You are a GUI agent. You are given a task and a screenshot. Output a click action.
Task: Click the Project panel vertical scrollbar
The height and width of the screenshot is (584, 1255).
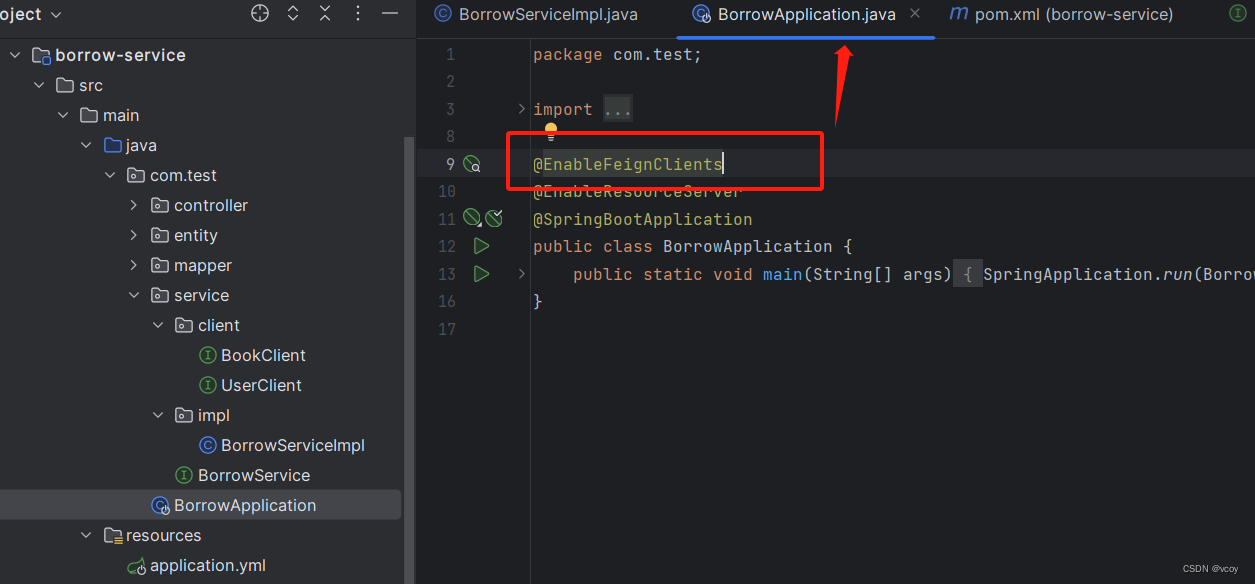coord(407,360)
